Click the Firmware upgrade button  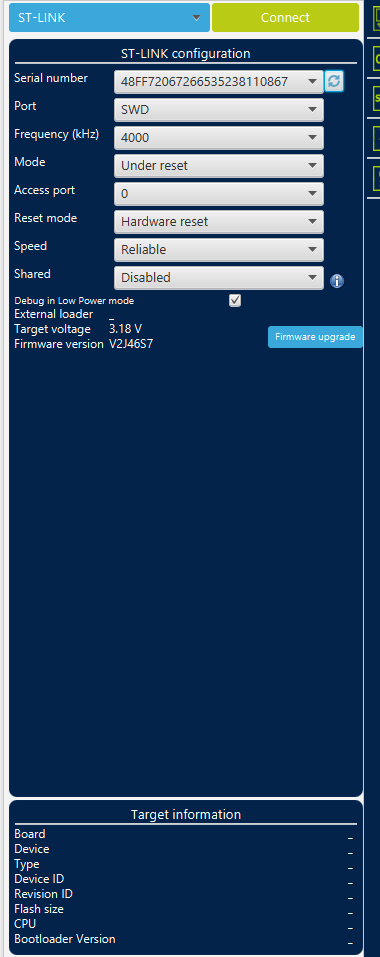click(x=315, y=337)
